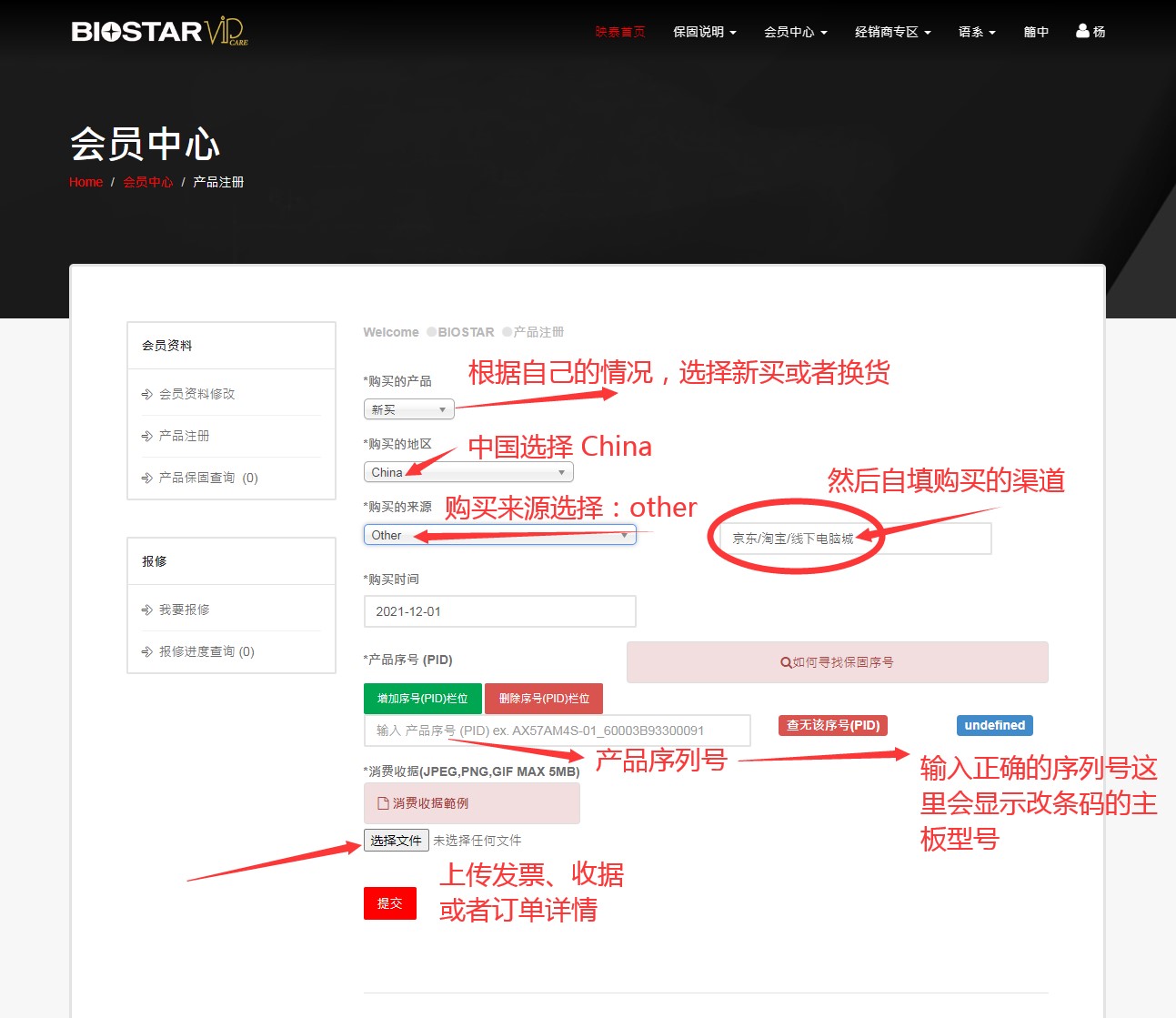Screen dimensions: 1176x1018
Task: Click arrow icon beside 会员资料修改
Action: [x=147, y=394]
